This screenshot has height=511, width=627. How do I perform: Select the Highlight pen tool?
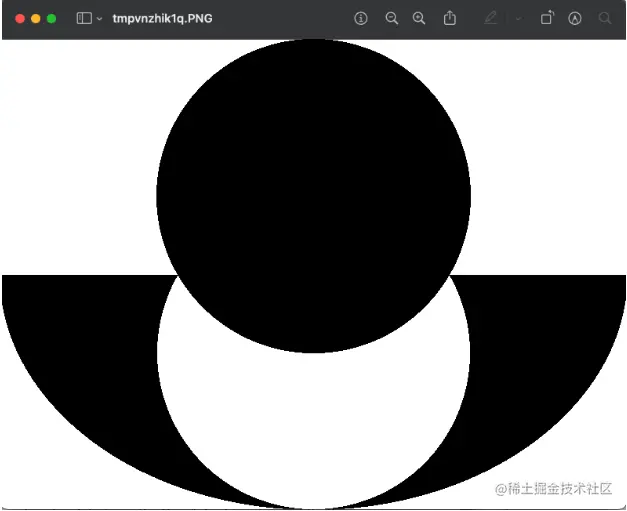click(x=491, y=18)
